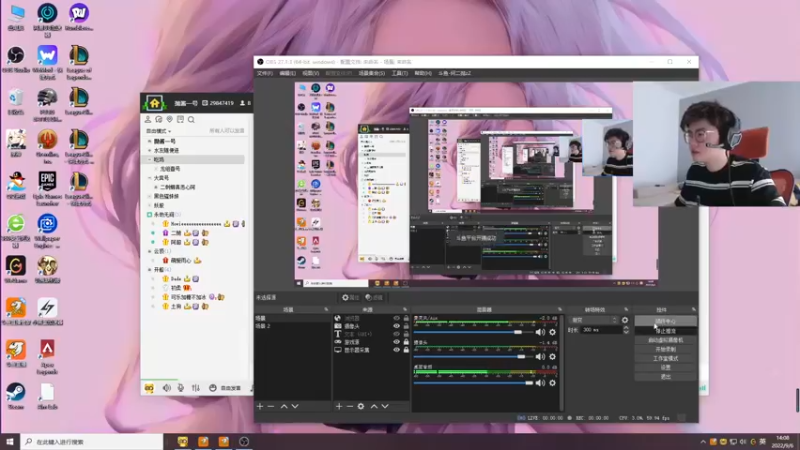Click the Settings button in OBS controls
Image resolution: width=800 pixels, height=450 pixels.
[665, 367]
